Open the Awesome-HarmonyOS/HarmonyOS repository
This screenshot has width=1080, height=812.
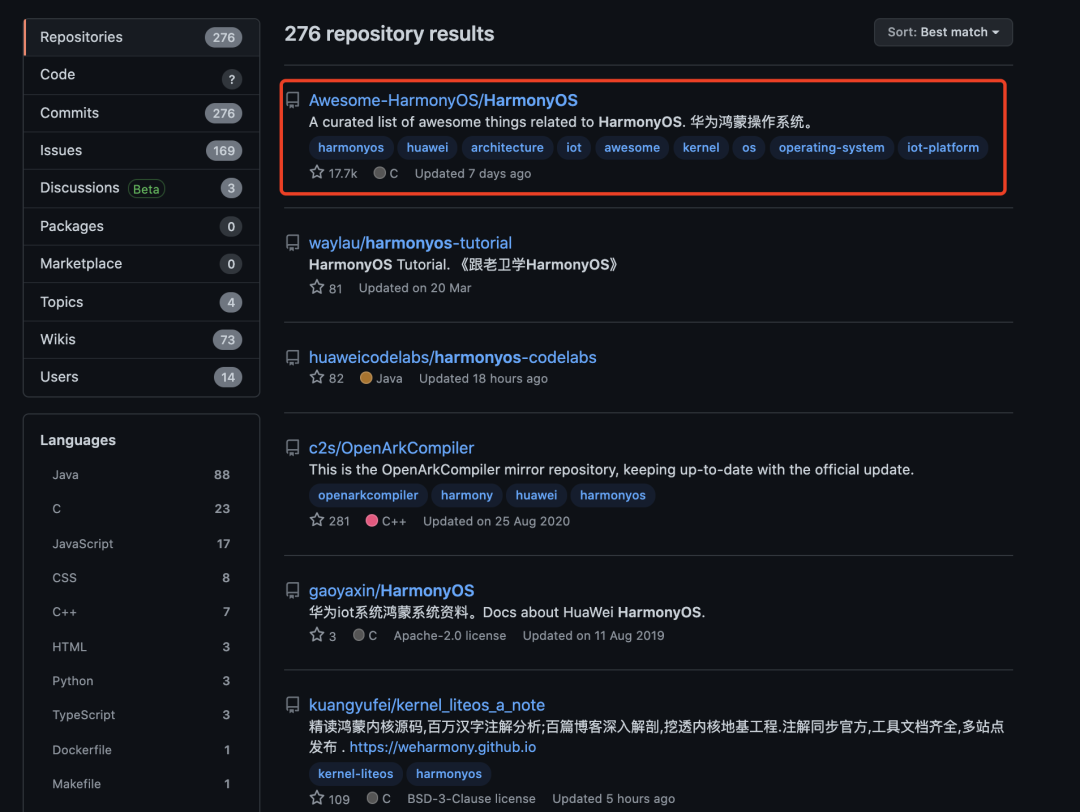tap(443, 101)
